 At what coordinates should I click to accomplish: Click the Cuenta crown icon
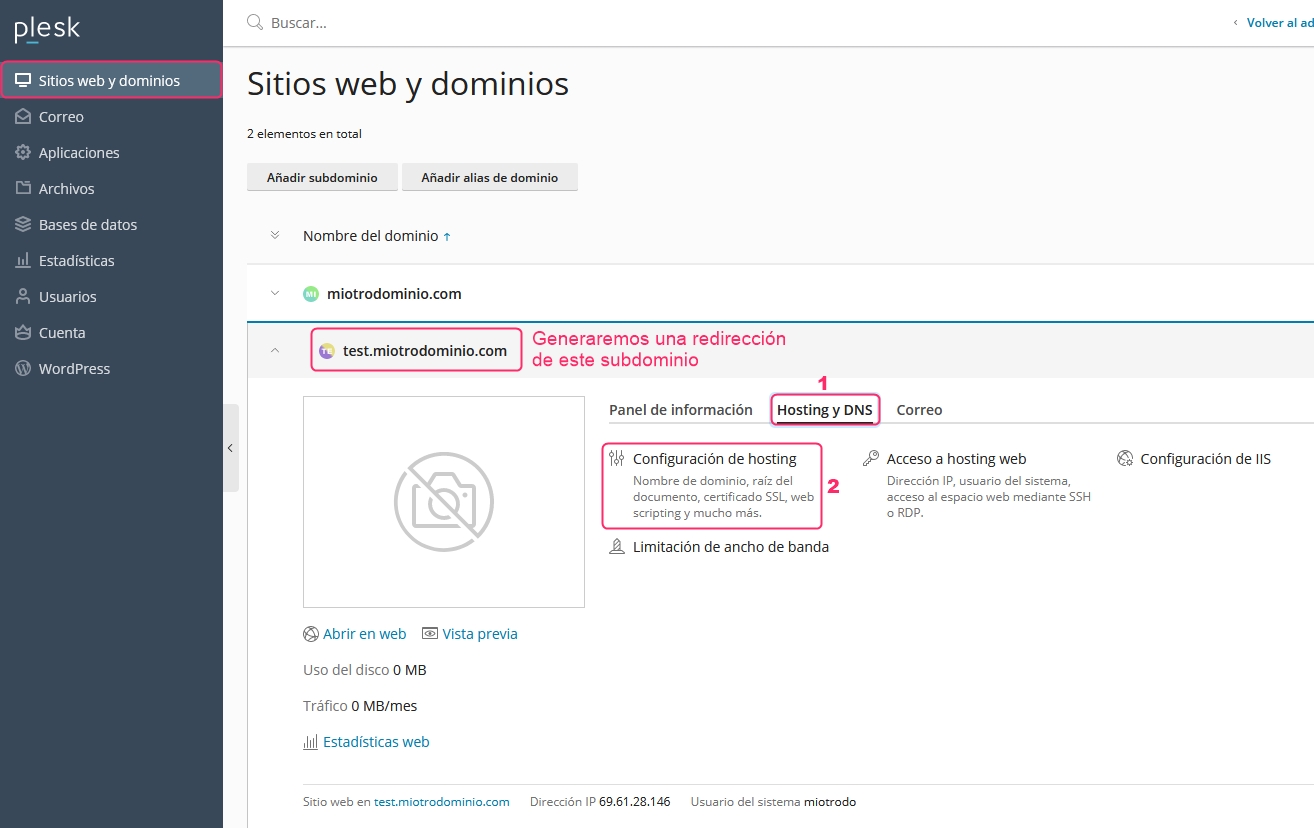(x=23, y=333)
